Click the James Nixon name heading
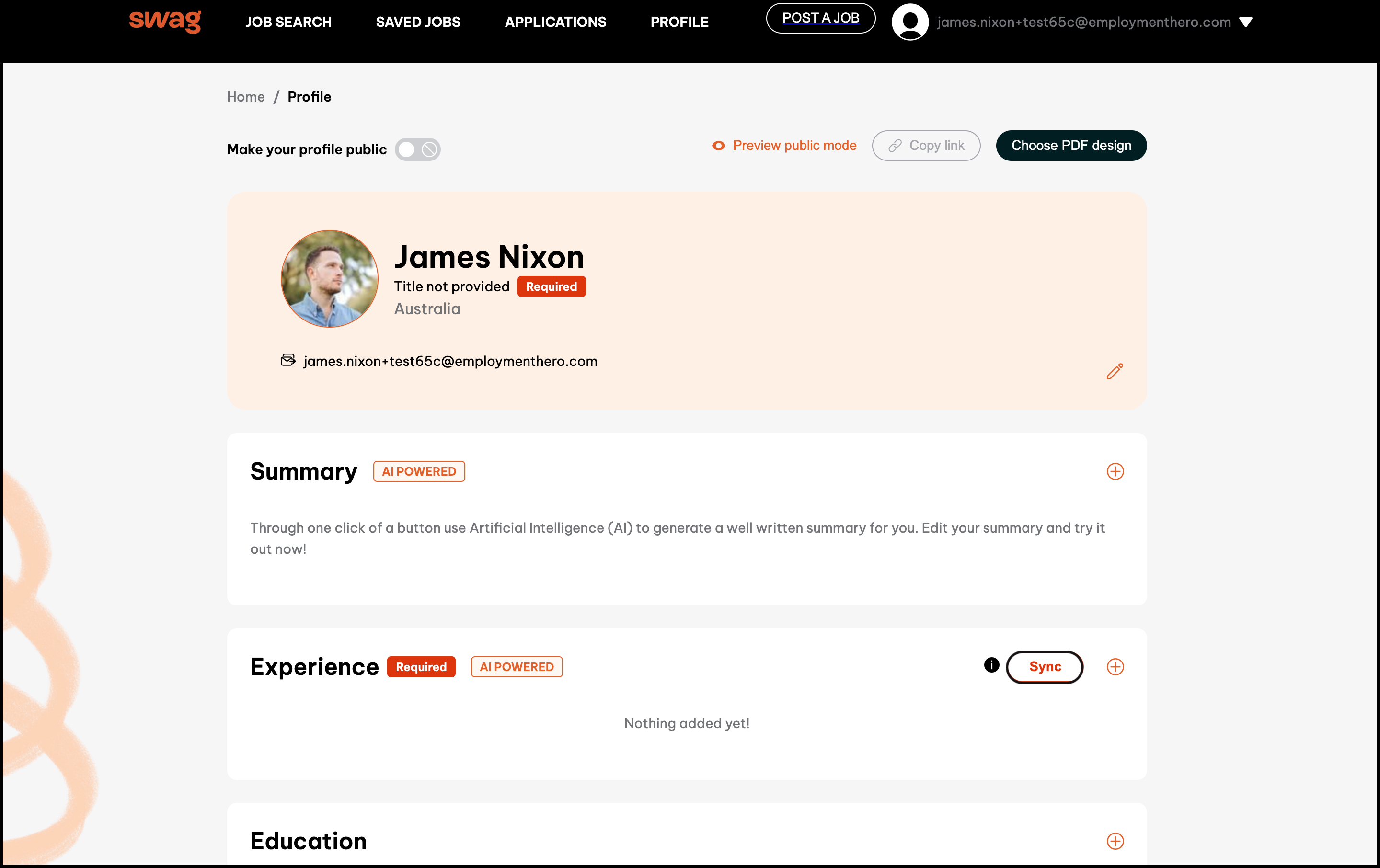This screenshot has width=1380, height=868. coord(489,257)
